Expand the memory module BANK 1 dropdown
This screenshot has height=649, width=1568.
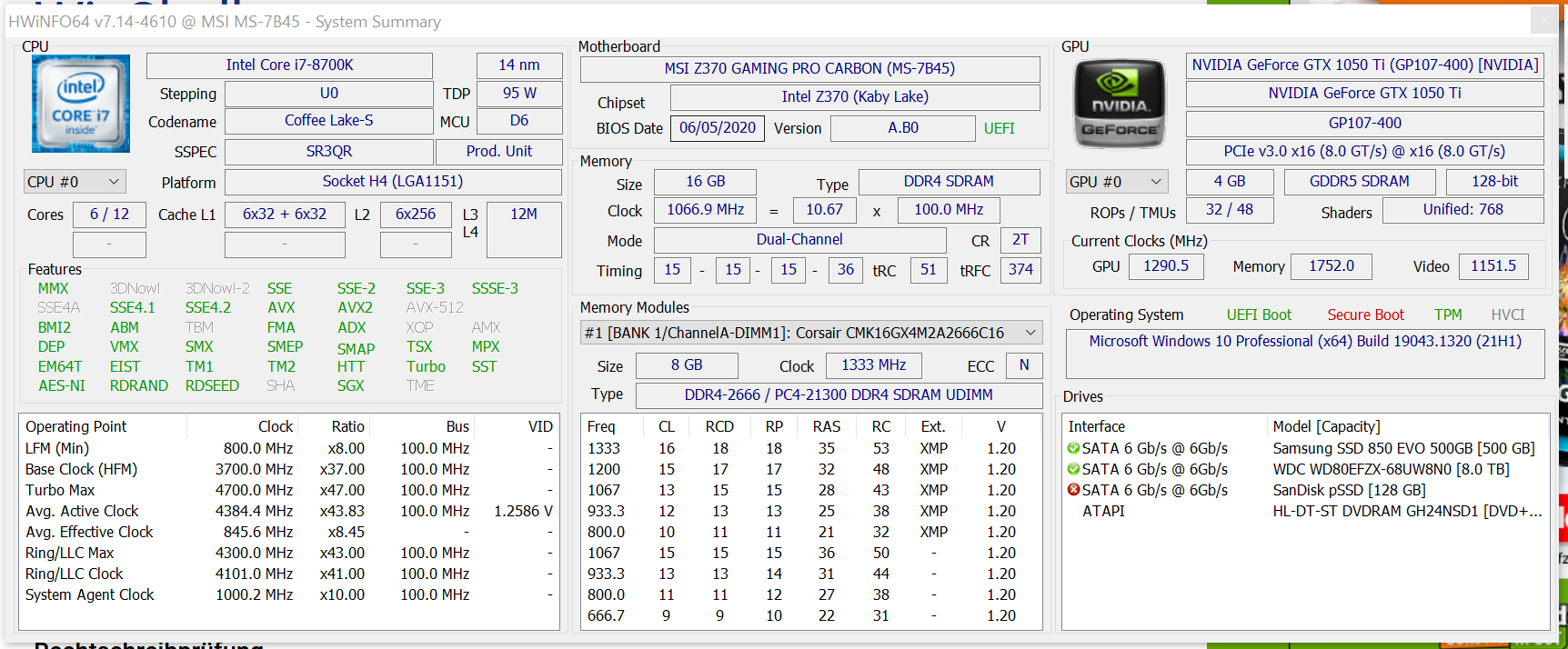[811, 333]
